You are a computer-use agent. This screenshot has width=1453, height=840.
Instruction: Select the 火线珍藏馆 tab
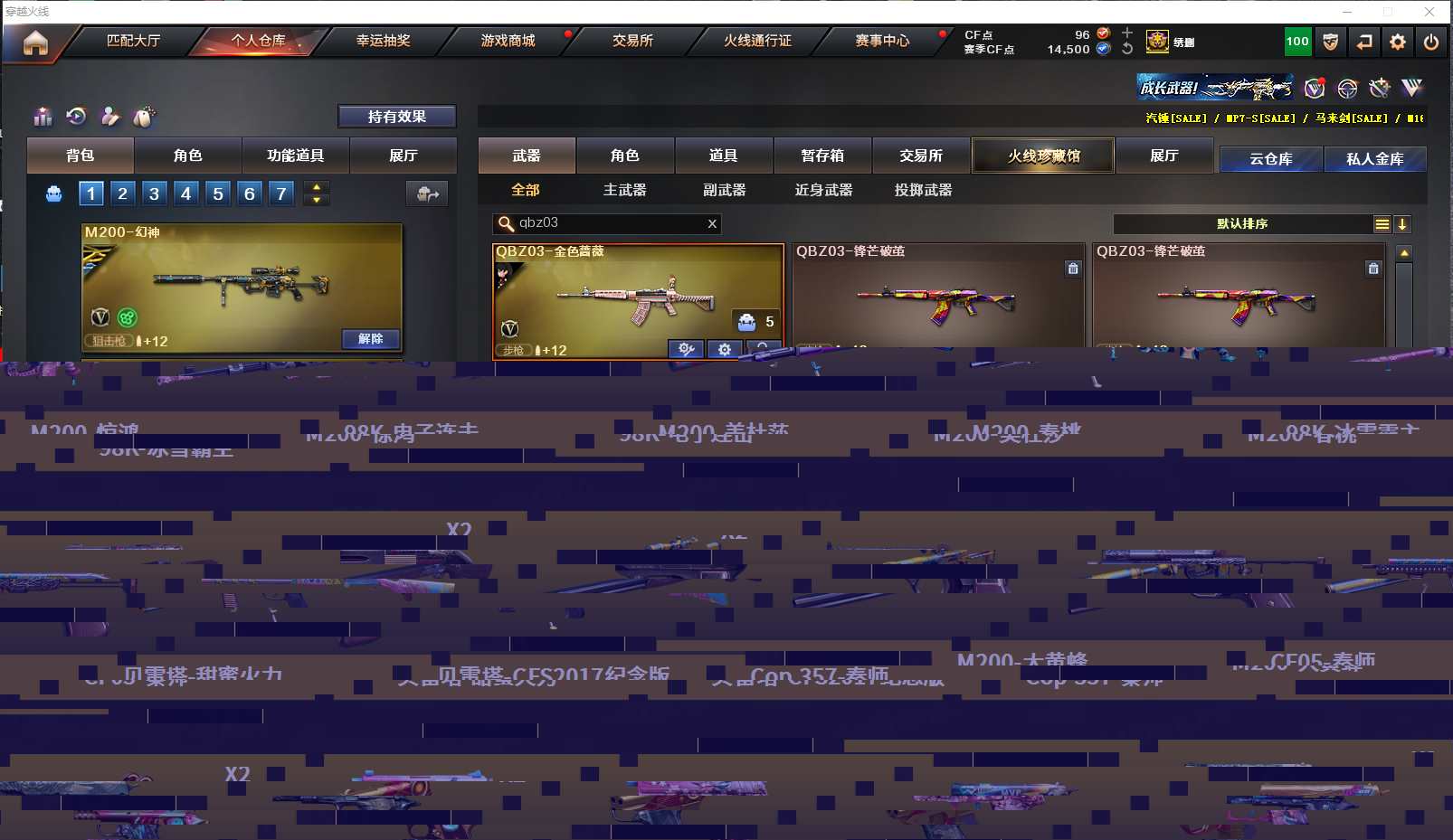(1043, 156)
